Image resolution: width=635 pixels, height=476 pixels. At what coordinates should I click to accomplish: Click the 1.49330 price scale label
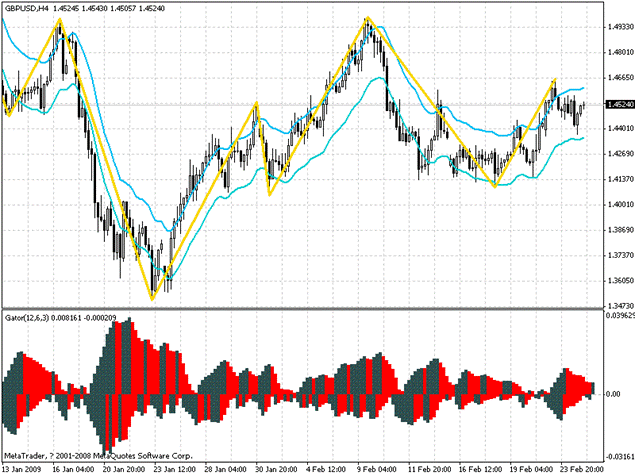[620, 27]
